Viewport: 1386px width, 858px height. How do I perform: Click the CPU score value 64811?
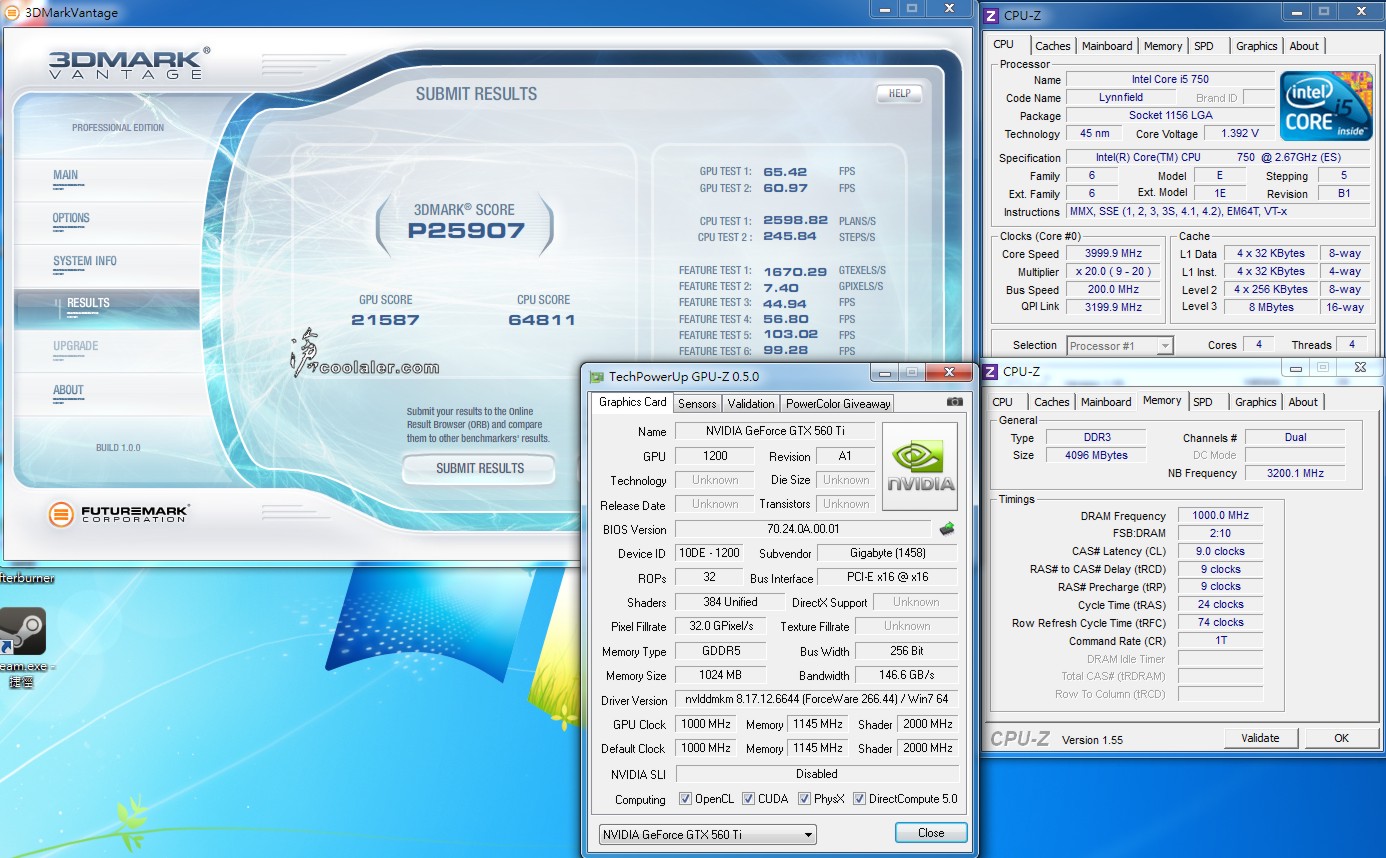[542, 320]
